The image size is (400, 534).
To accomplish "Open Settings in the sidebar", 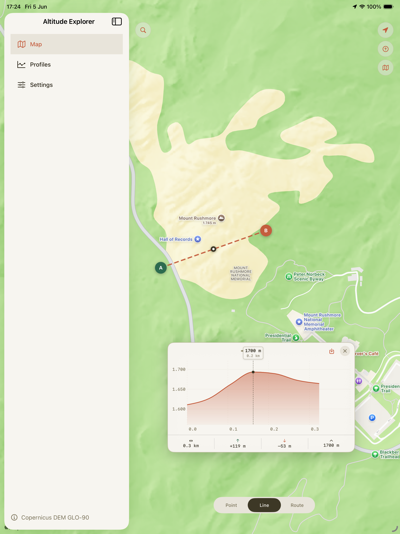I will tap(67, 85).
